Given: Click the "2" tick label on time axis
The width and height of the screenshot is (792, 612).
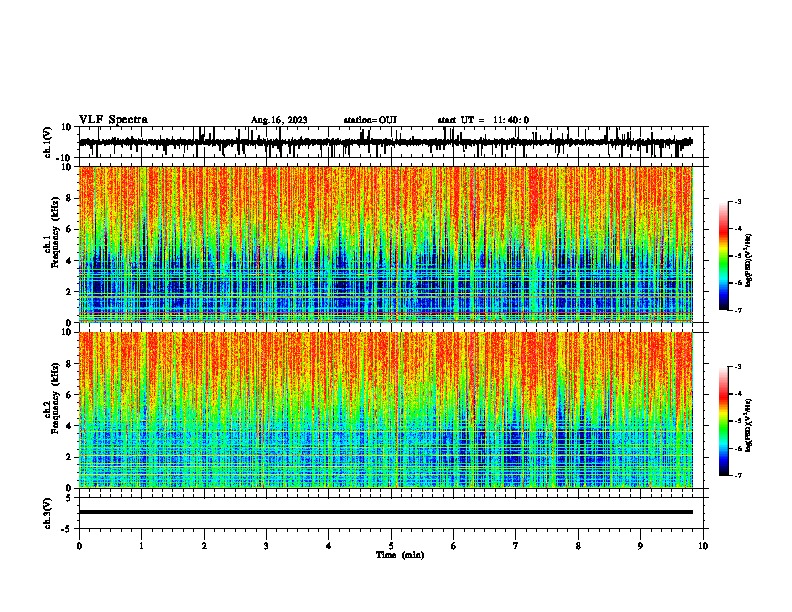Looking at the screenshot, I should click(204, 546).
